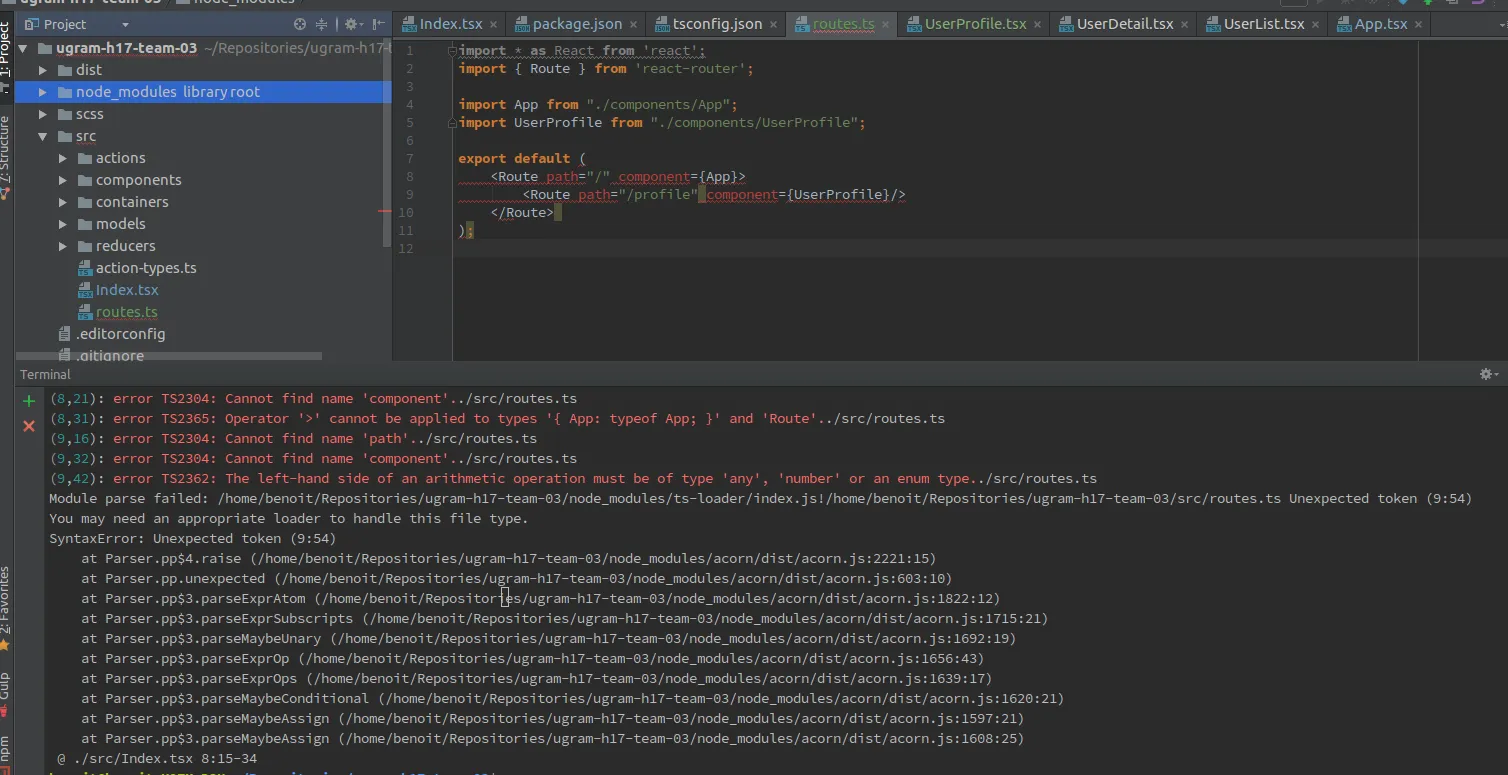The image size is (1508, 775).
Task: Select routes.ts in the project tree
Action: pos(126,312)
